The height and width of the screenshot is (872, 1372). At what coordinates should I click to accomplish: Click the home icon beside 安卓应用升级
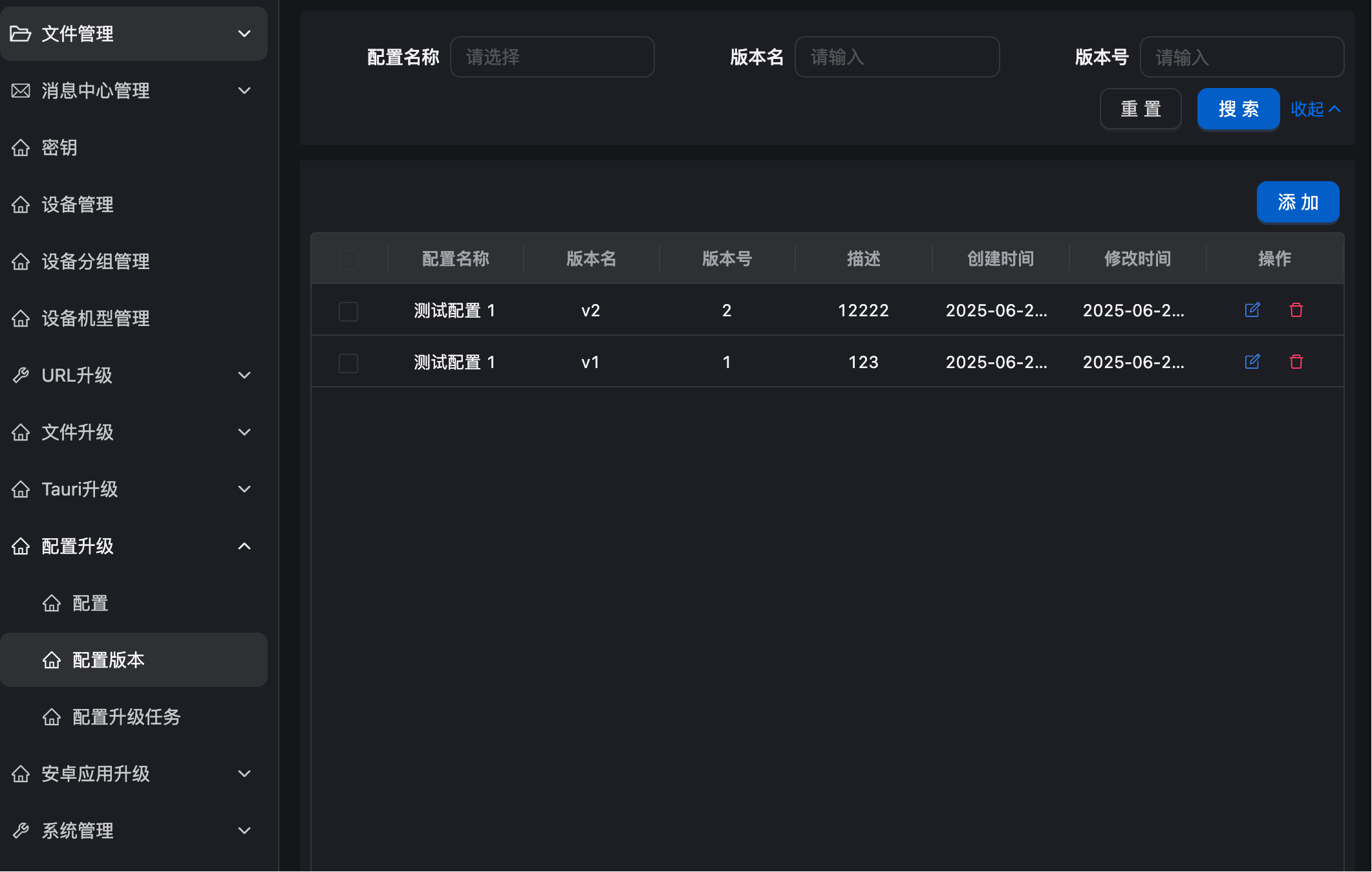pos(21,774)
